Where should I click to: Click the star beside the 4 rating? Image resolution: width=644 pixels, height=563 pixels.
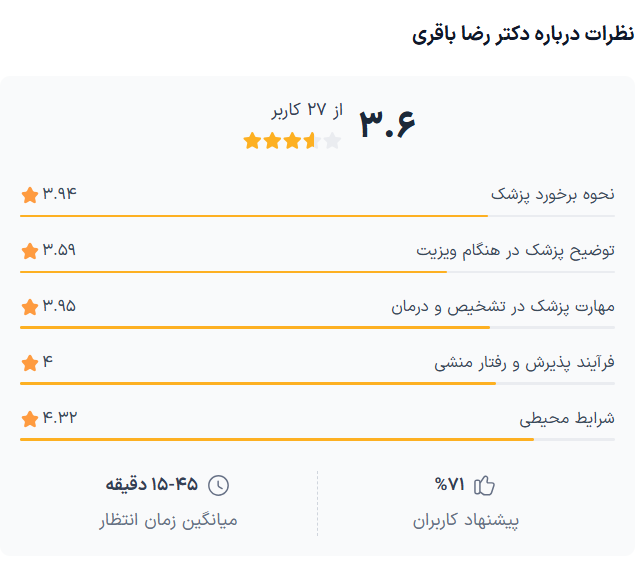click(29, 362)
